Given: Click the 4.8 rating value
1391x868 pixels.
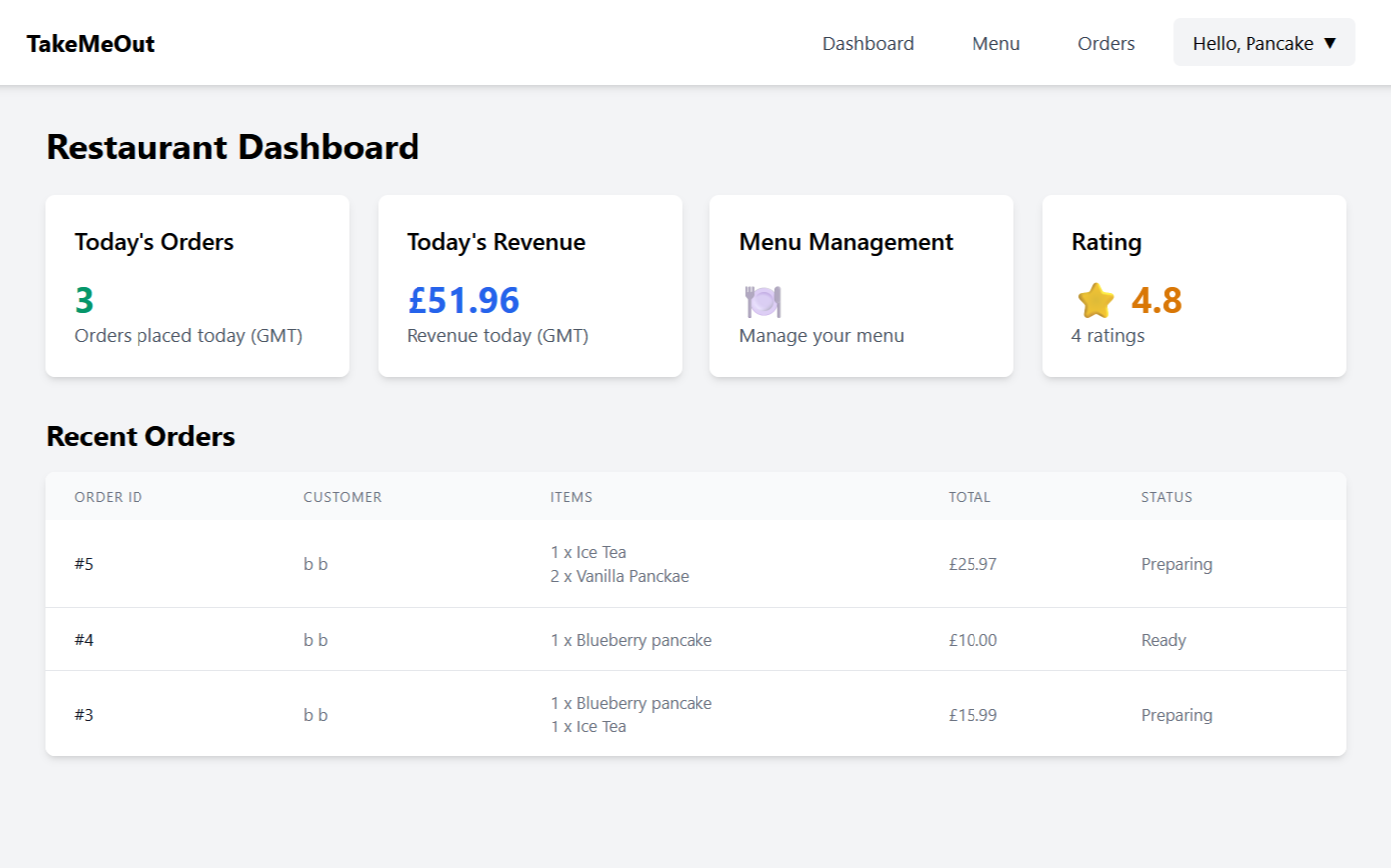Looking at the screenshot, I should [1156, 300].
